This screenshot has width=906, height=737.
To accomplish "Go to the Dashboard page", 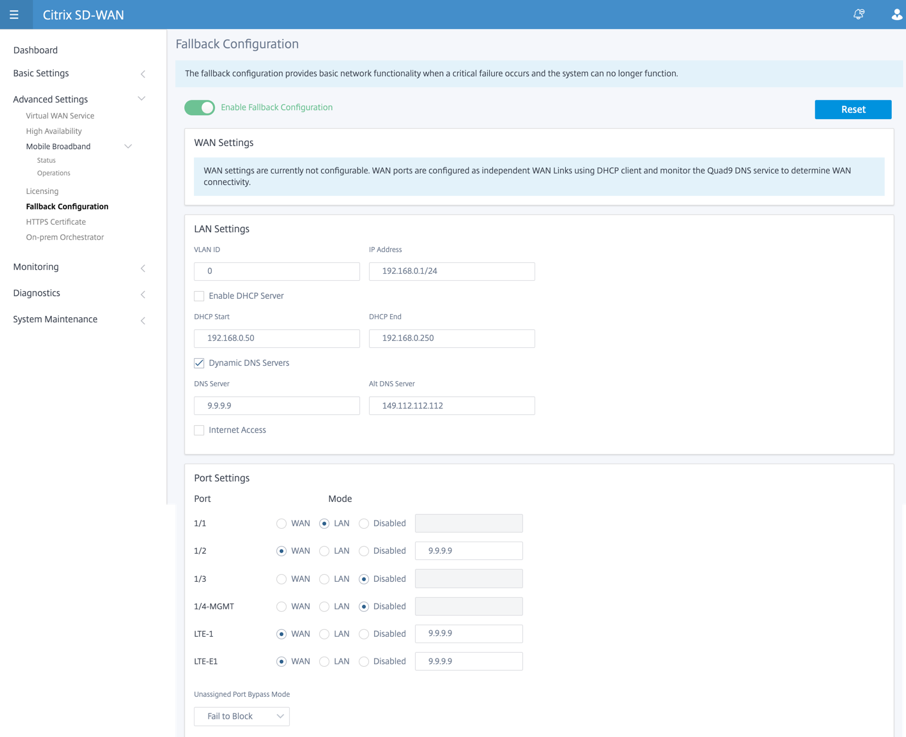I will [35, 50].
